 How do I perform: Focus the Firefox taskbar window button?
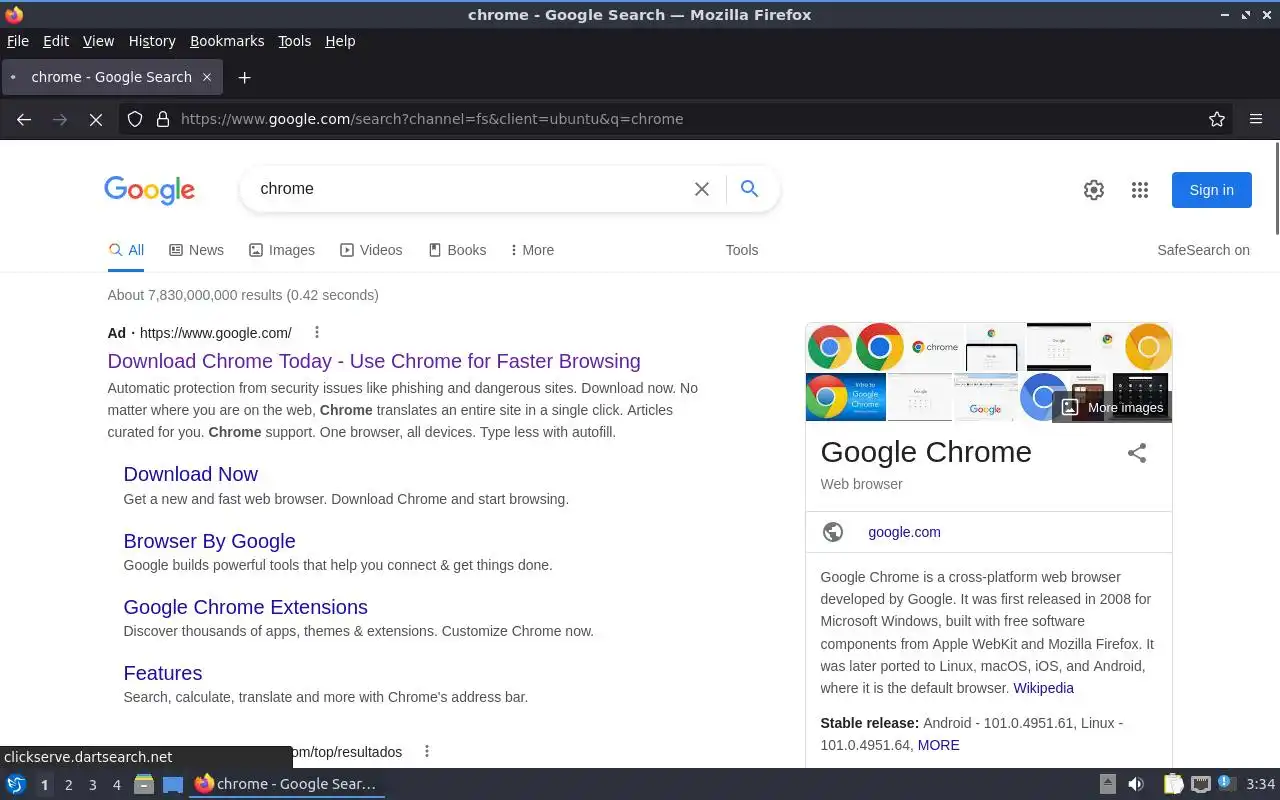click(287, 784)
